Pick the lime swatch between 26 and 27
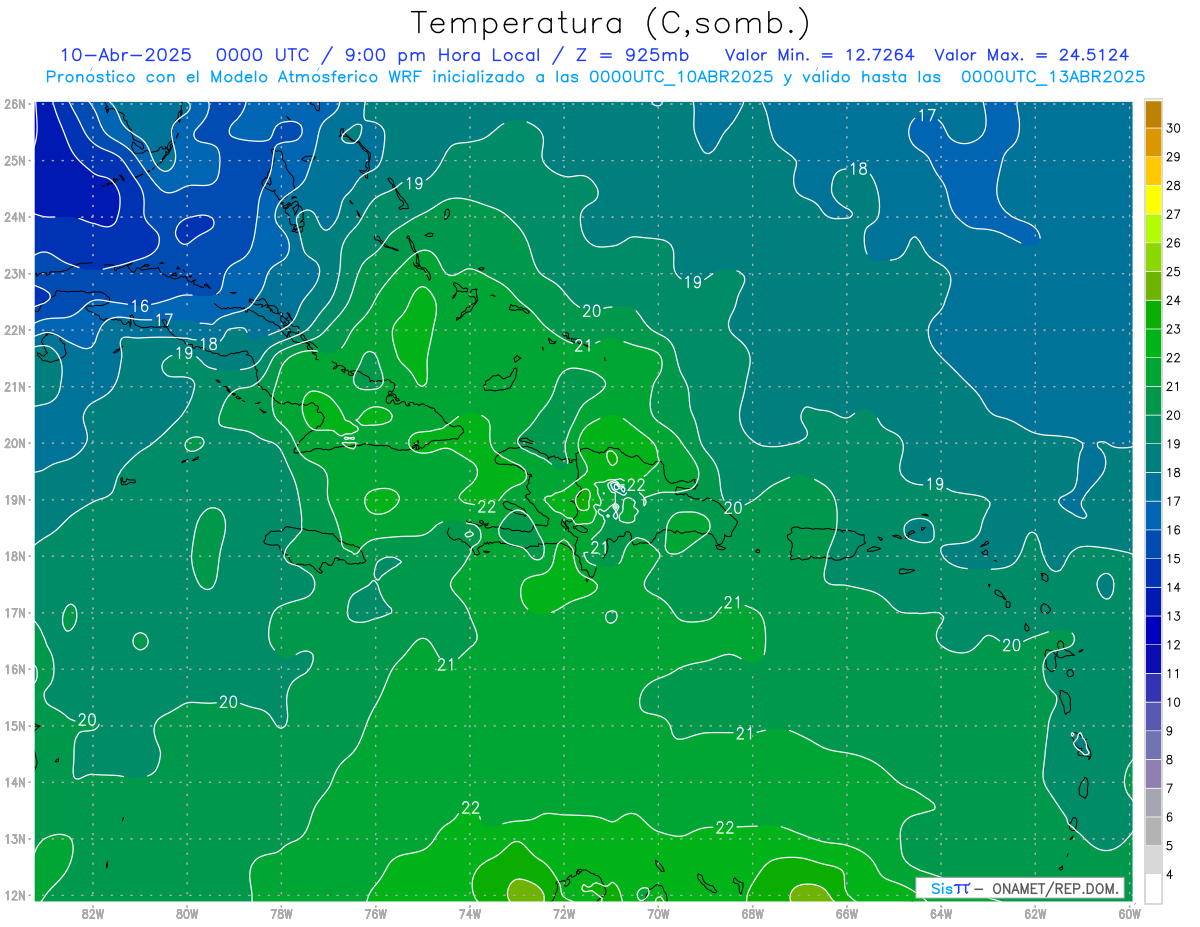1200x927 pixels. [x=1154, y=228]
